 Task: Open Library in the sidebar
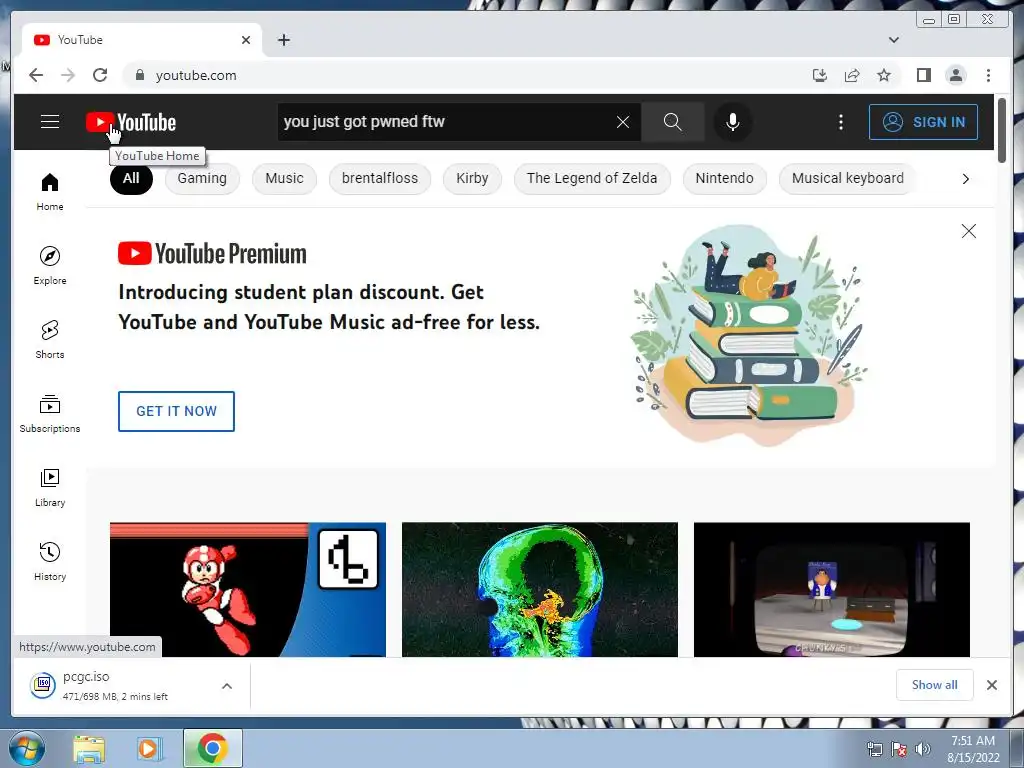coord(50,487)
